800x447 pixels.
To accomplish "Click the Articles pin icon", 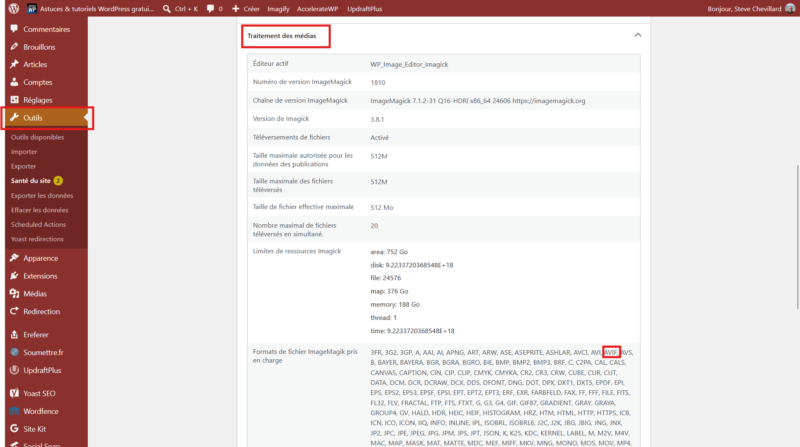I will [14, 64].
